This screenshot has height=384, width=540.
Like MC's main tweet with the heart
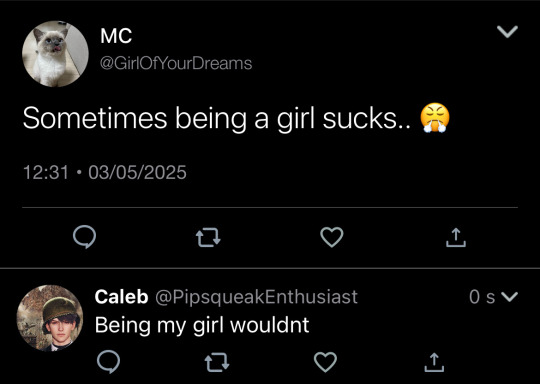click(332, 237)
